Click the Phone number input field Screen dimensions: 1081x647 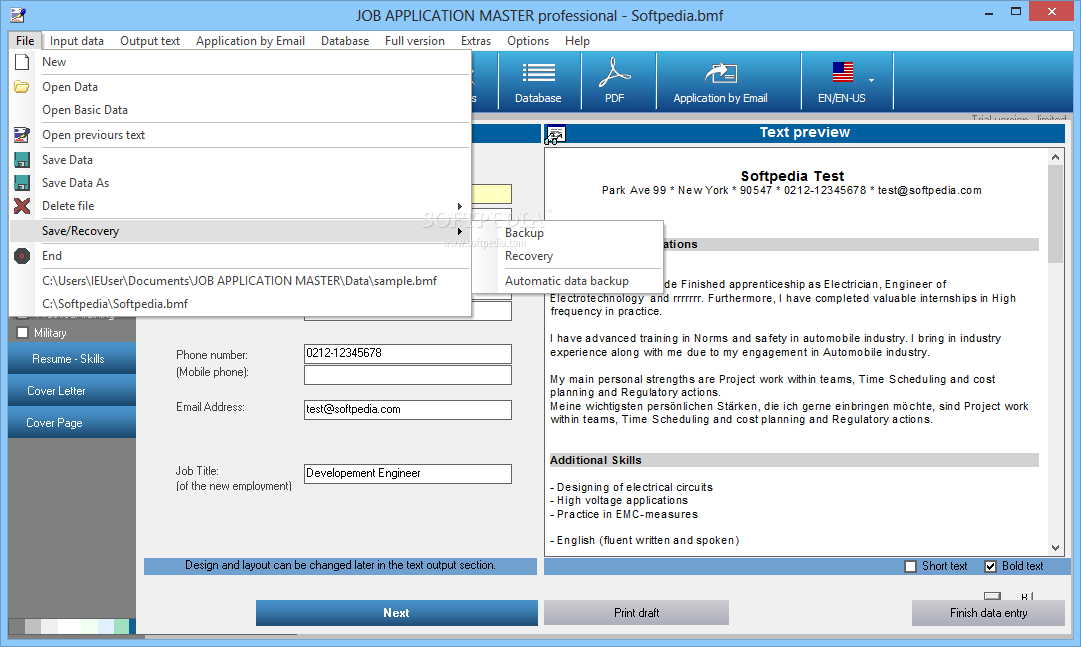[x=407, y=354]
